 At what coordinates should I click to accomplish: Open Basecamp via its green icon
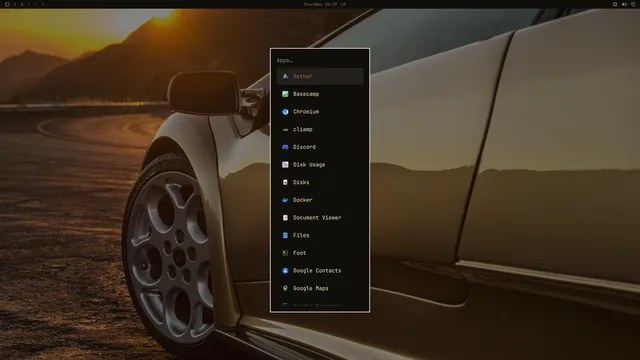pyautogui.click(x=285, y=94)
